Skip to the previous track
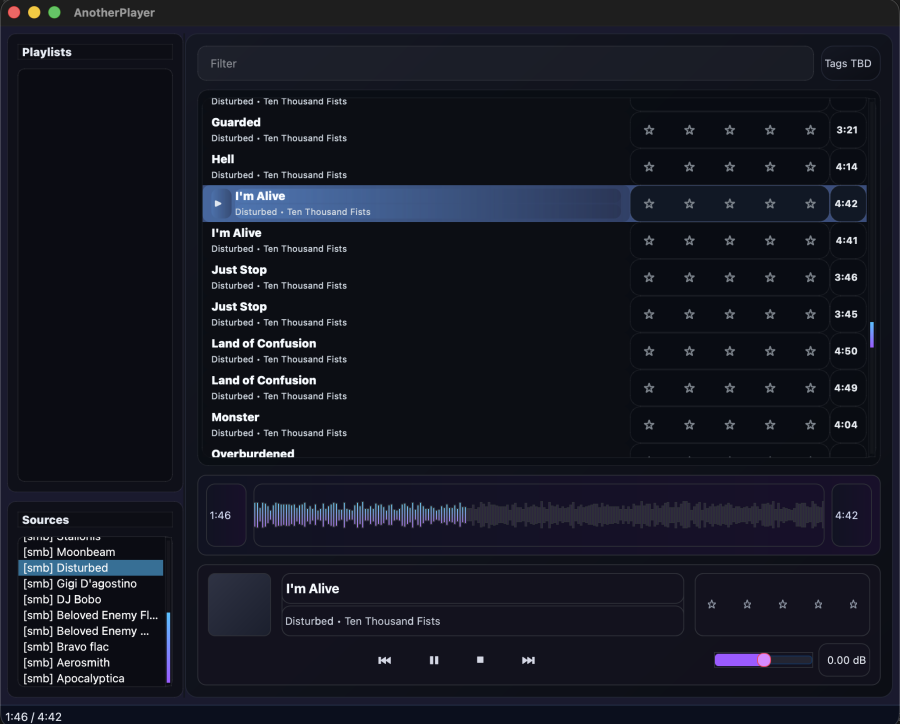 (385, 660)
